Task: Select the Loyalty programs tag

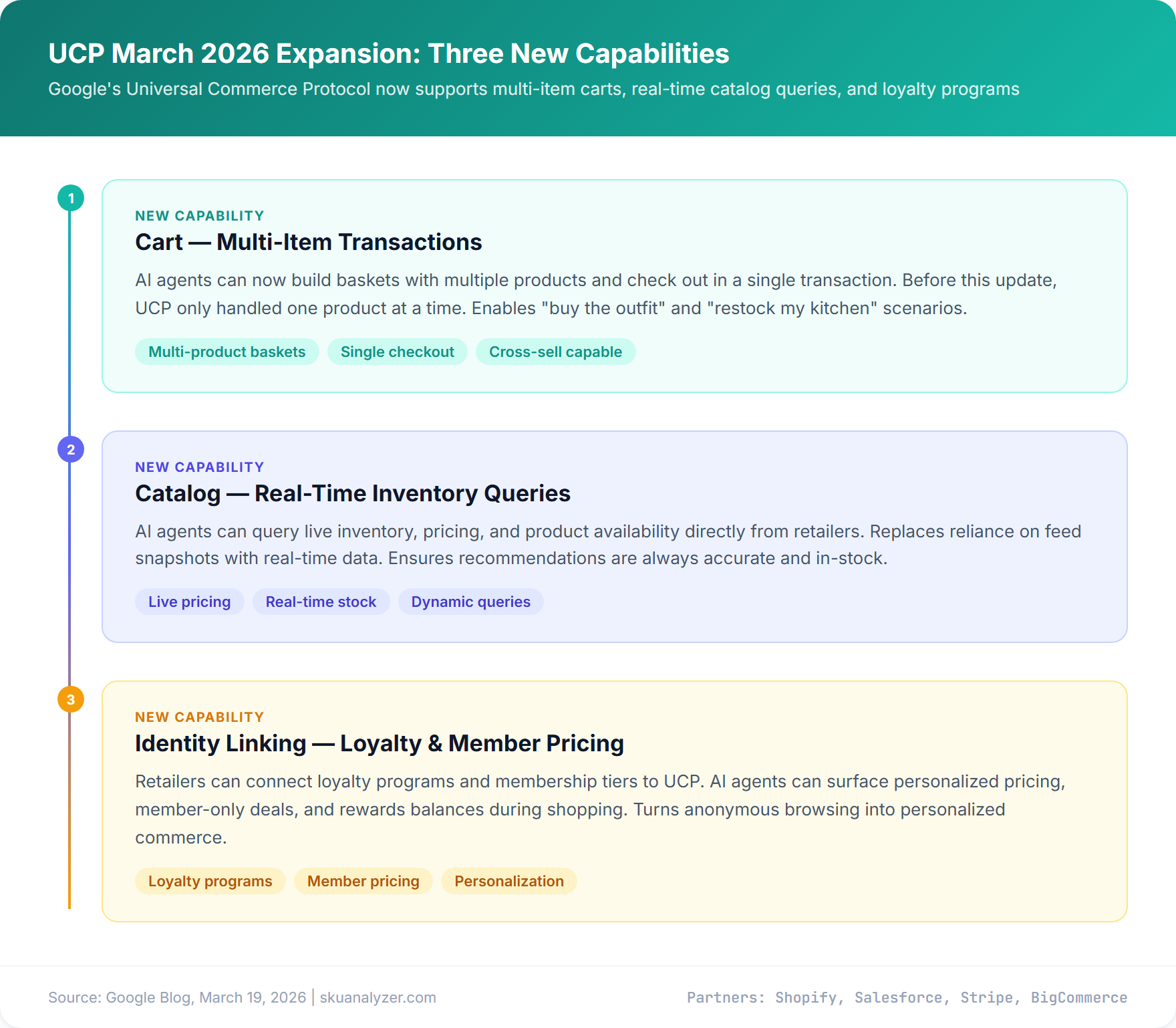Action: coord(210,881)
